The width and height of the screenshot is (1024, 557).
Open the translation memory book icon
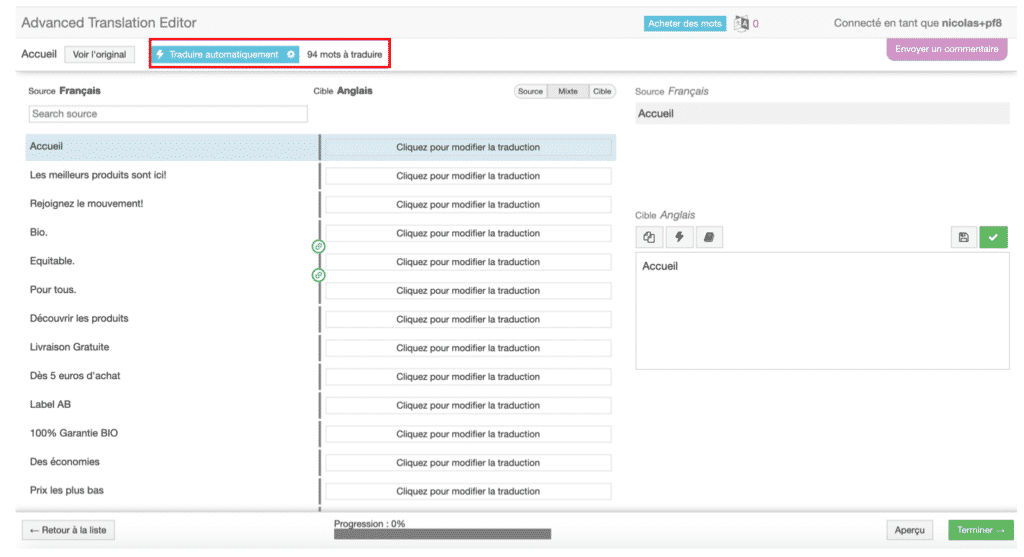(x=708, y=237)
